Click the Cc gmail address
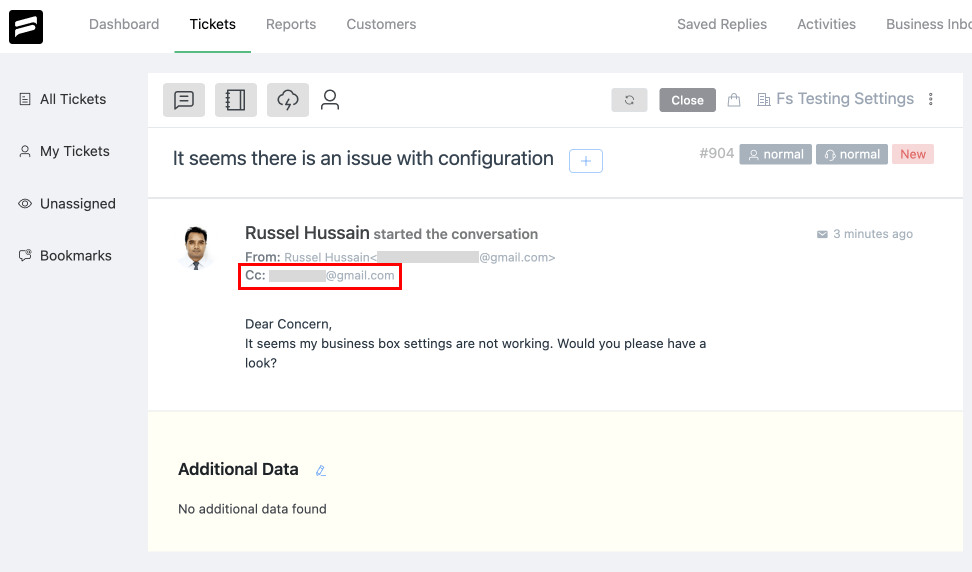972x572 pixels. point(332,276)
